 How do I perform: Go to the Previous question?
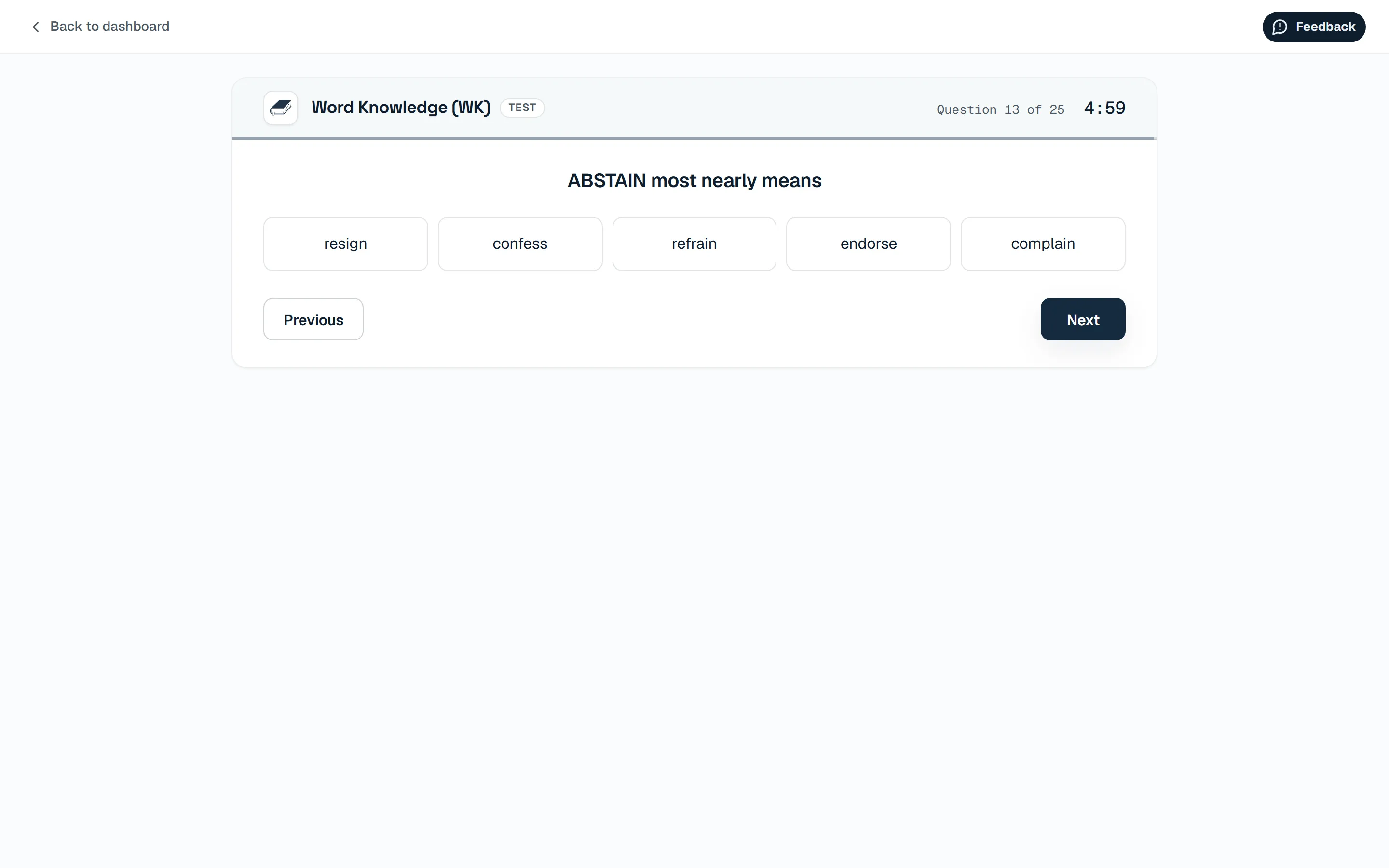pos(313,319)
